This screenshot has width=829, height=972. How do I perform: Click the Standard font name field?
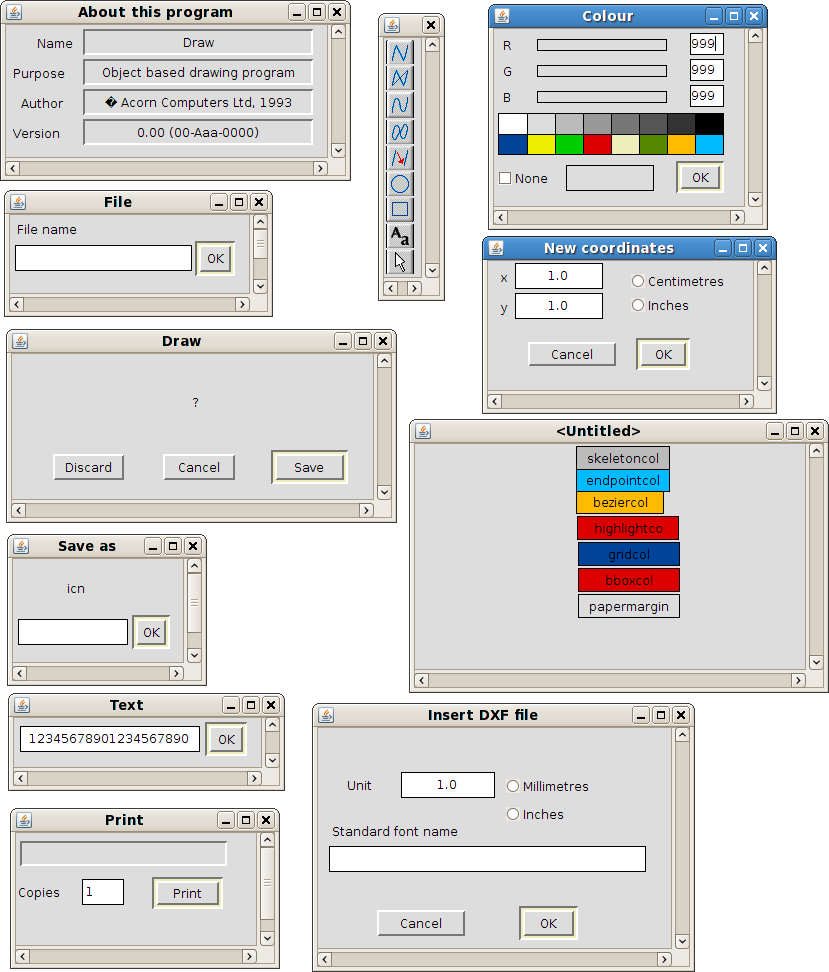click(x=487, y=859)
